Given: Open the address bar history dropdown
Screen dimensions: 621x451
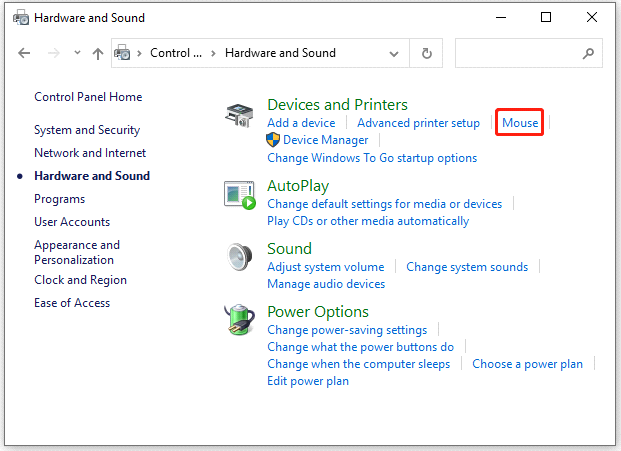Looking at the screenshot, I should coord(393,53).
